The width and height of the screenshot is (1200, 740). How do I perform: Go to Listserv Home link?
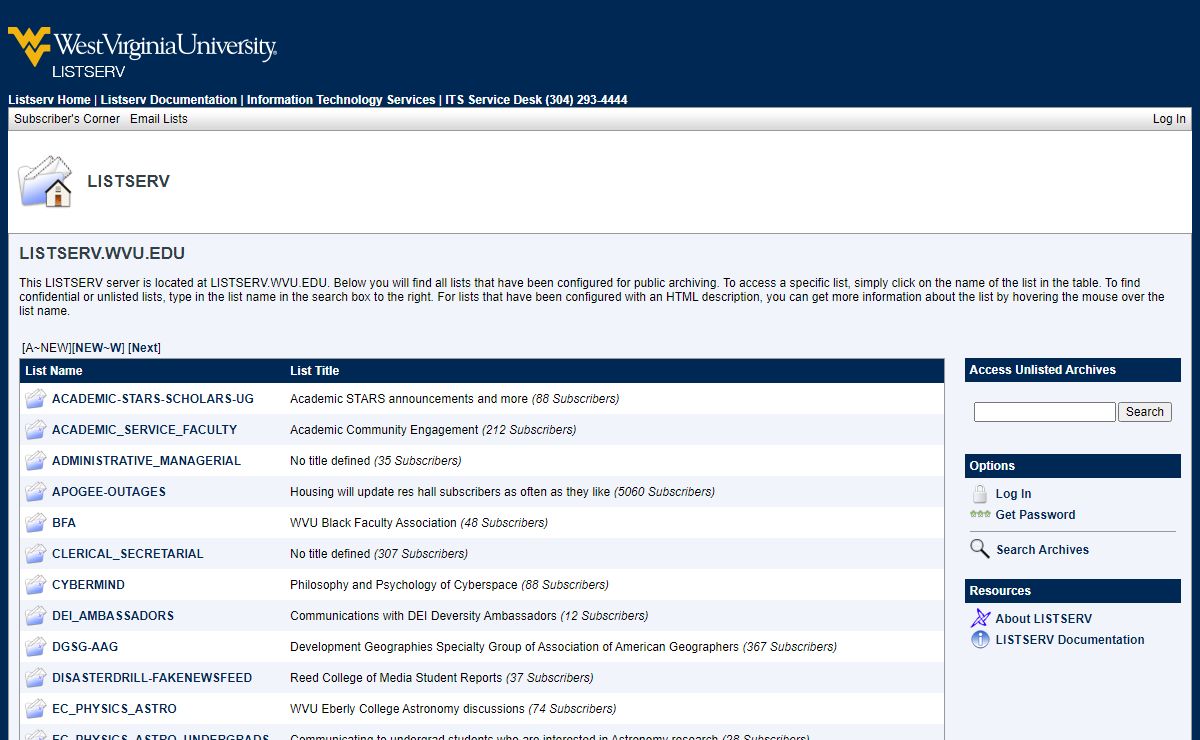[x=49, y=100]
